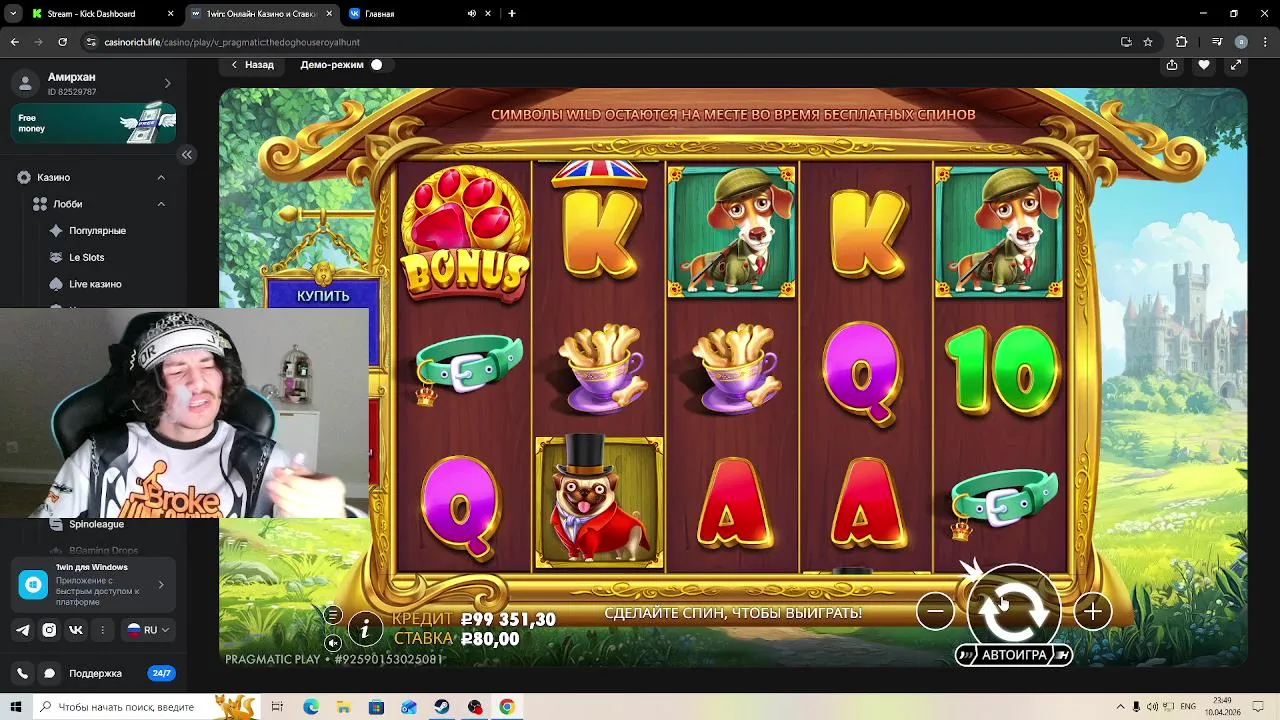
Task: Open the Free money banner
Action: (95, 123)
